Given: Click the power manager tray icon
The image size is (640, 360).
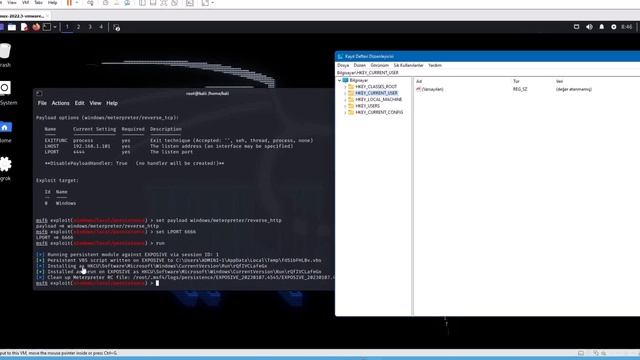Looking at the screenshot, I should coord(613,27).
